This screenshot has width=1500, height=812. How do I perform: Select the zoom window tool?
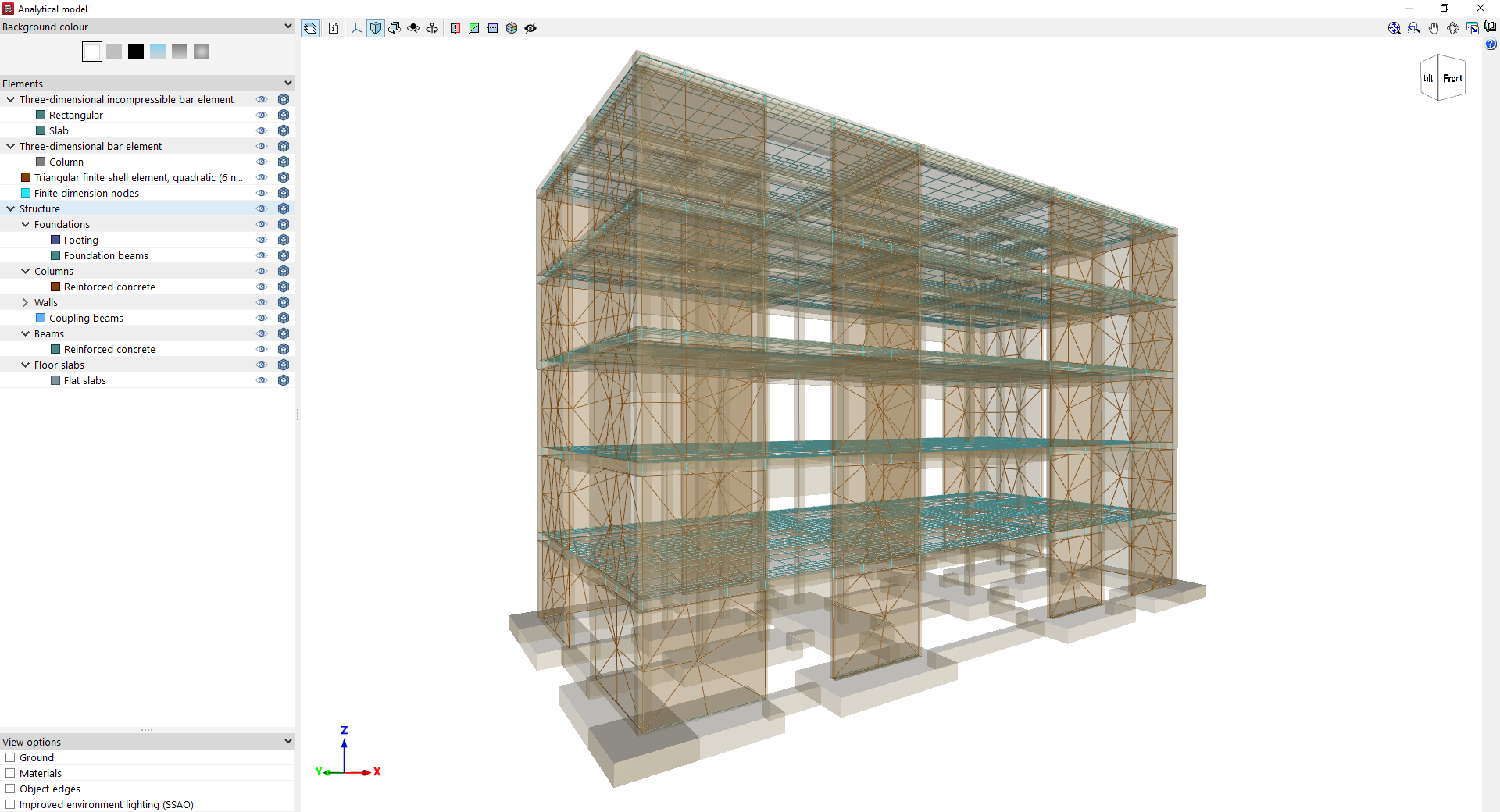pos(1414,28)
